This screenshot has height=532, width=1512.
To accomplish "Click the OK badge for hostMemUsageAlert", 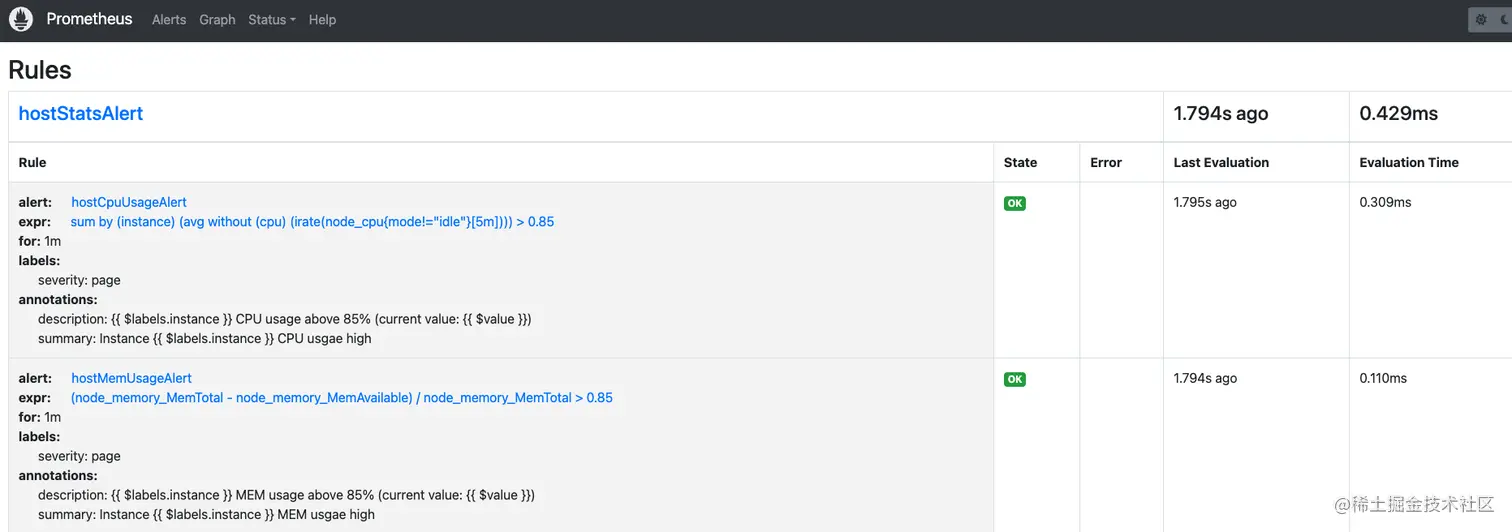I will pos(1015,379).
